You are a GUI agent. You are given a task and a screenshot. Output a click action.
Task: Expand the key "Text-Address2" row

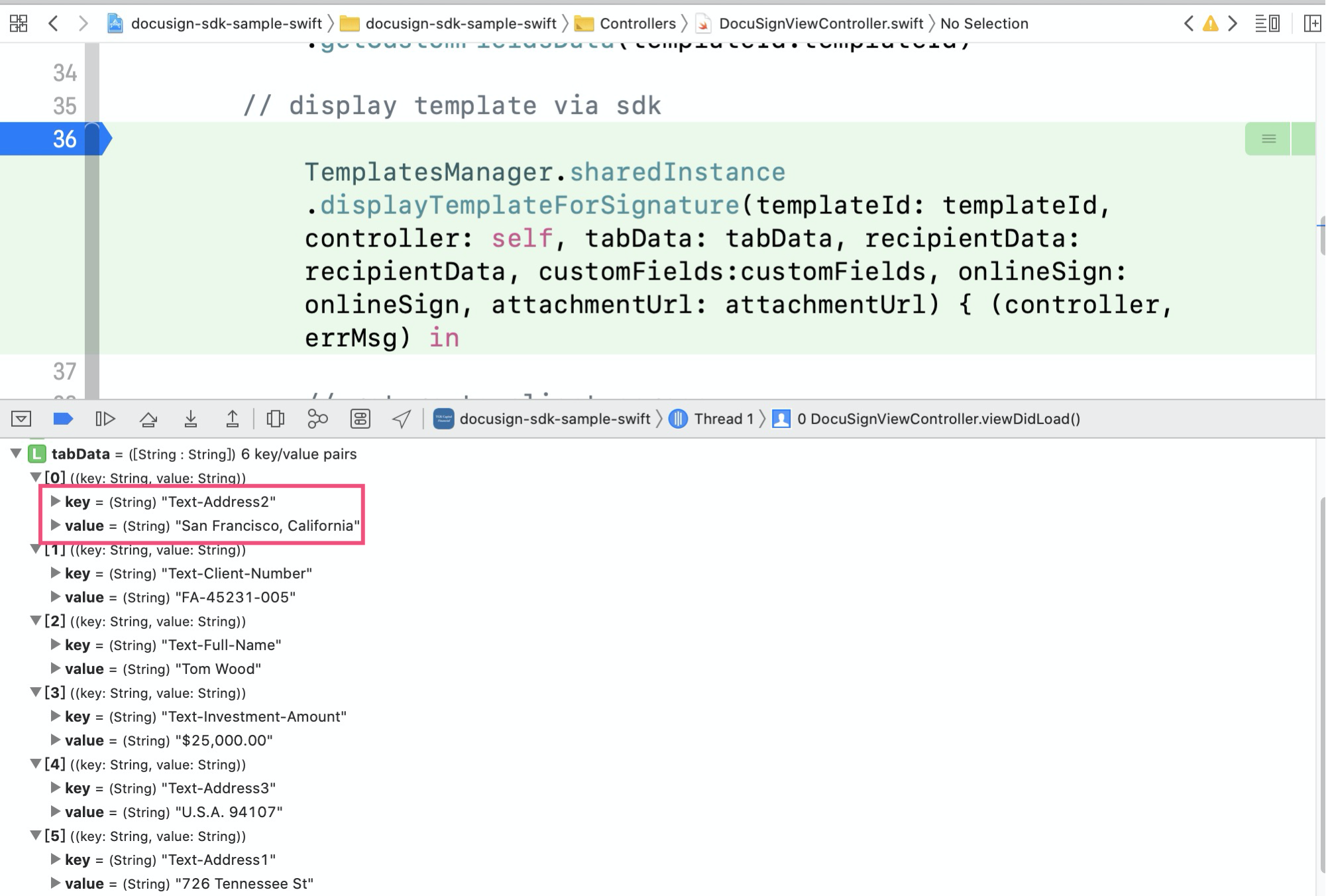[56, 502]
